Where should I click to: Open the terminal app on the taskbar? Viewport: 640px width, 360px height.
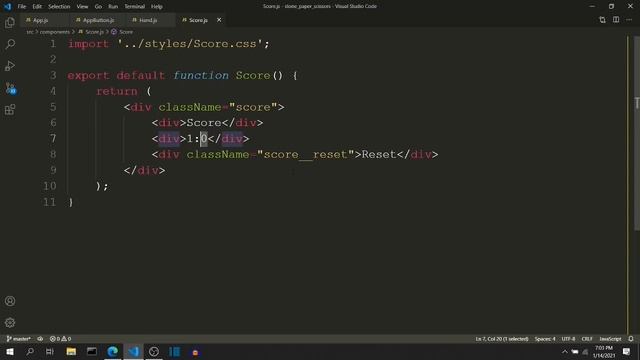coord(92,351)
